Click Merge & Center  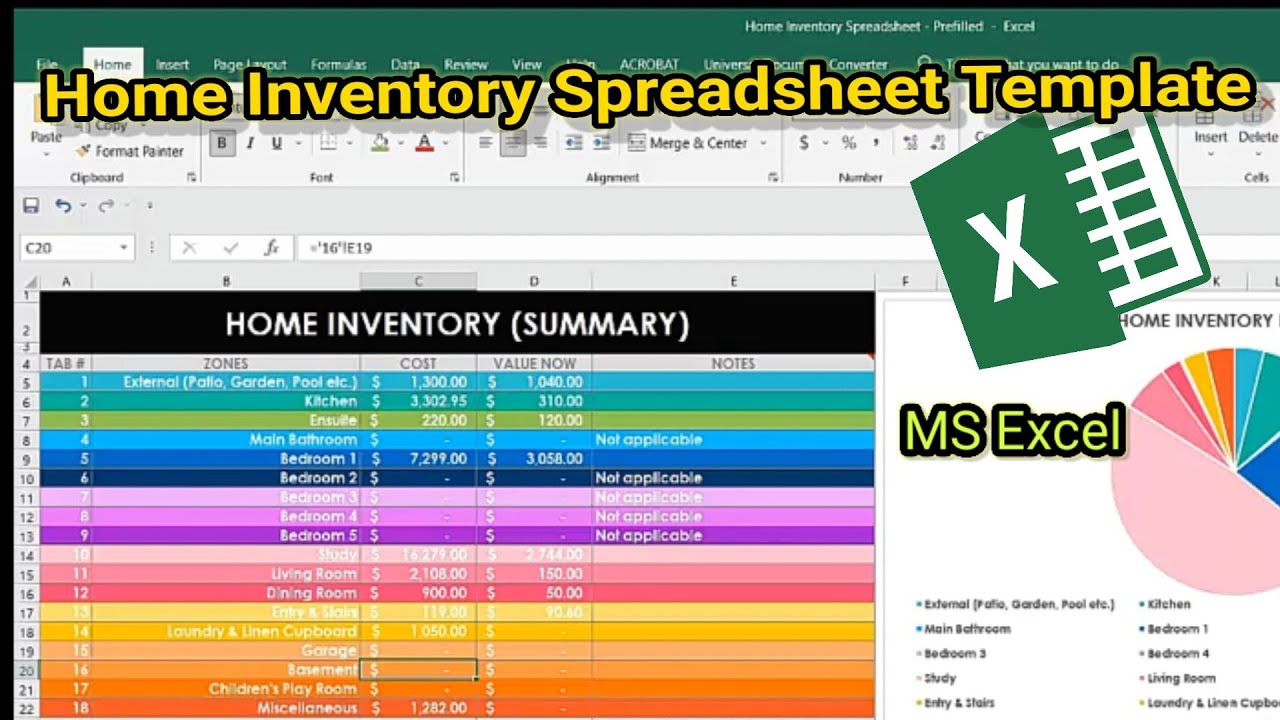[x=688, y=143]
